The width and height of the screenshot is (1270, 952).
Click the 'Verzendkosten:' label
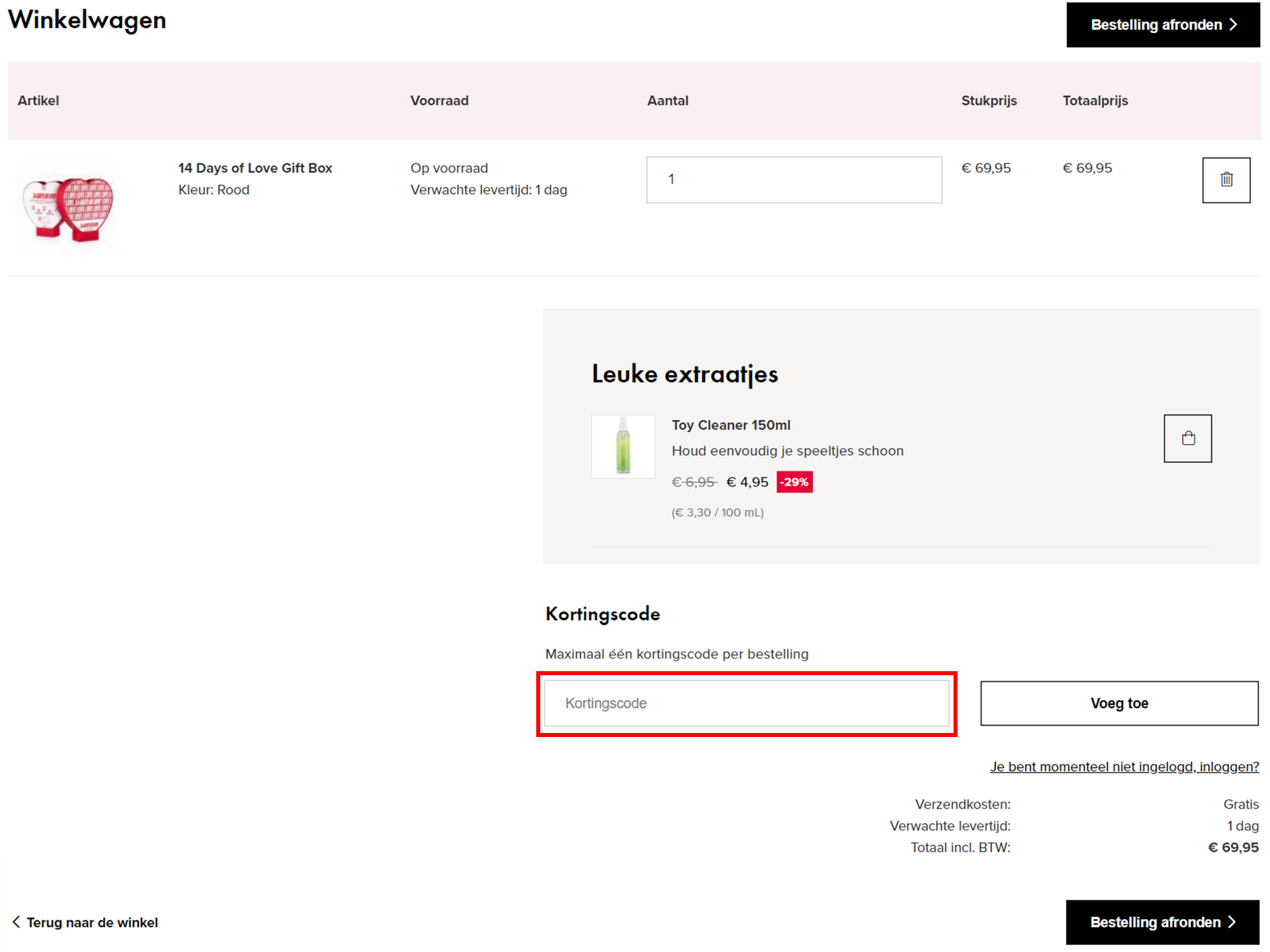(962, 804)
